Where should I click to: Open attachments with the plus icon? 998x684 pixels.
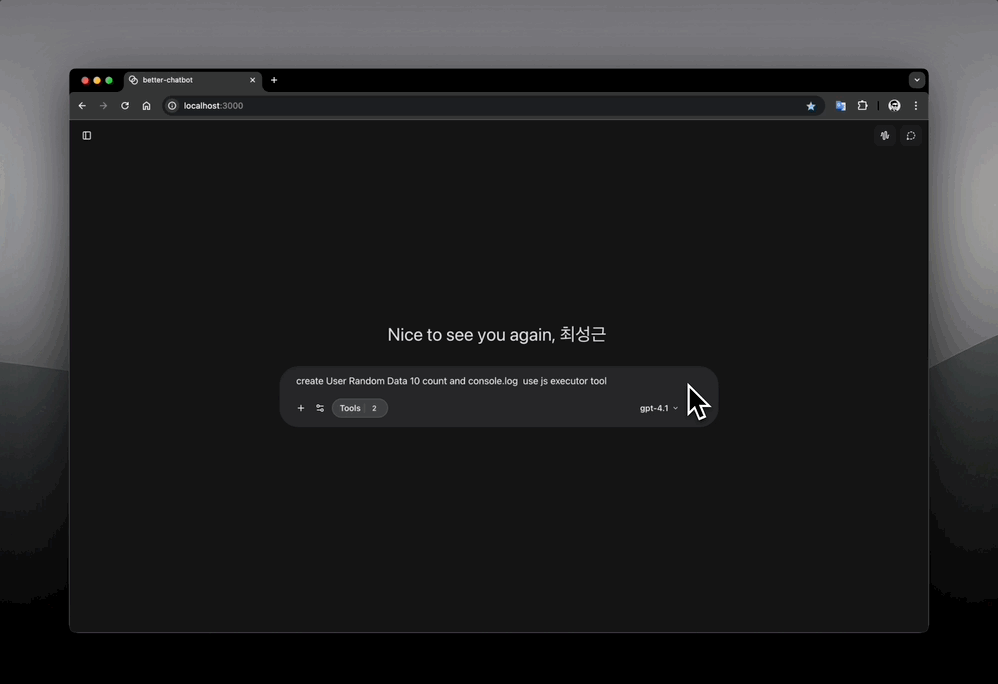click(300, 408)
